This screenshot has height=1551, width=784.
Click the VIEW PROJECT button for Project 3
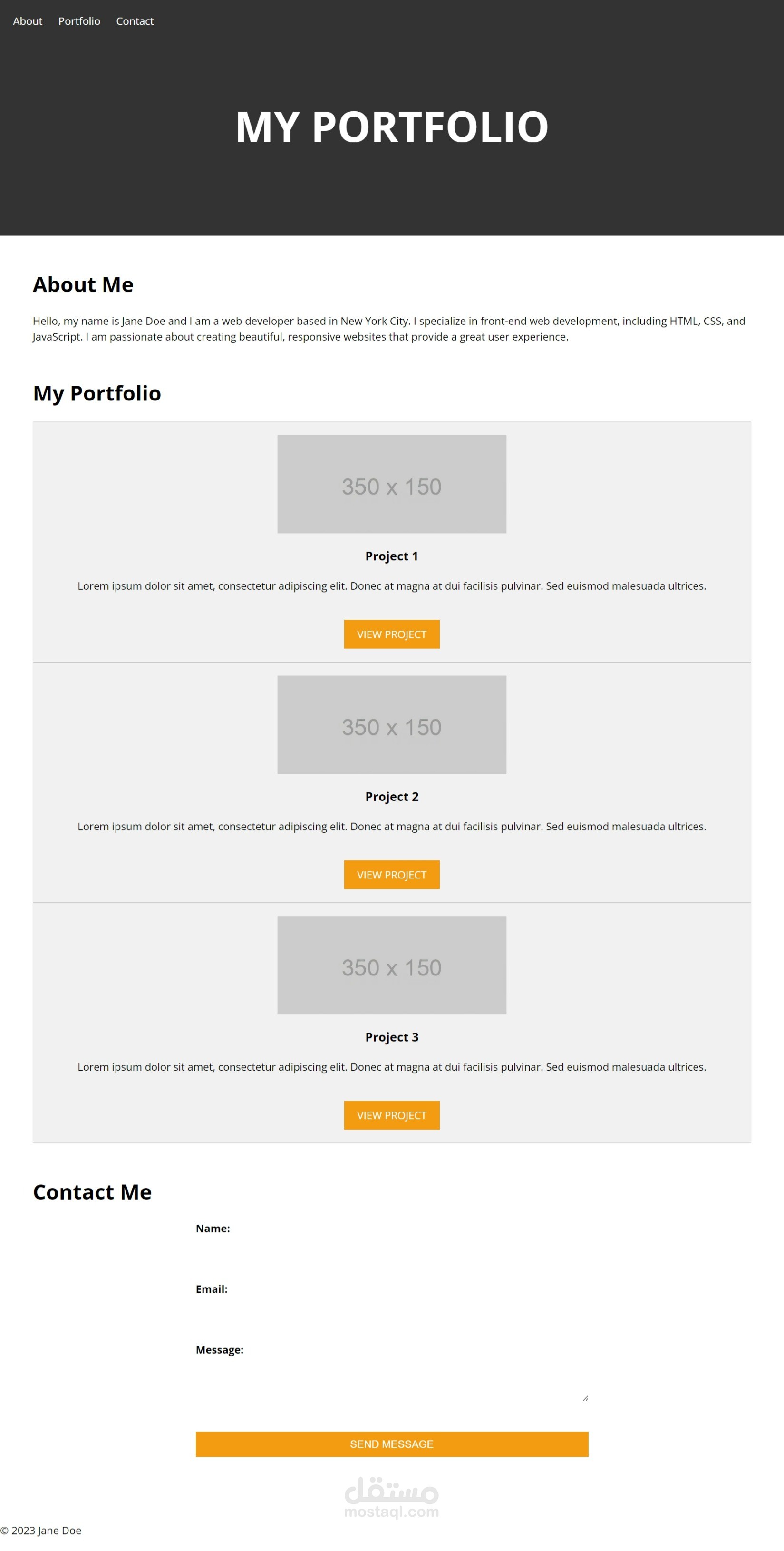pyautogui.click(x=391, y=1115)
